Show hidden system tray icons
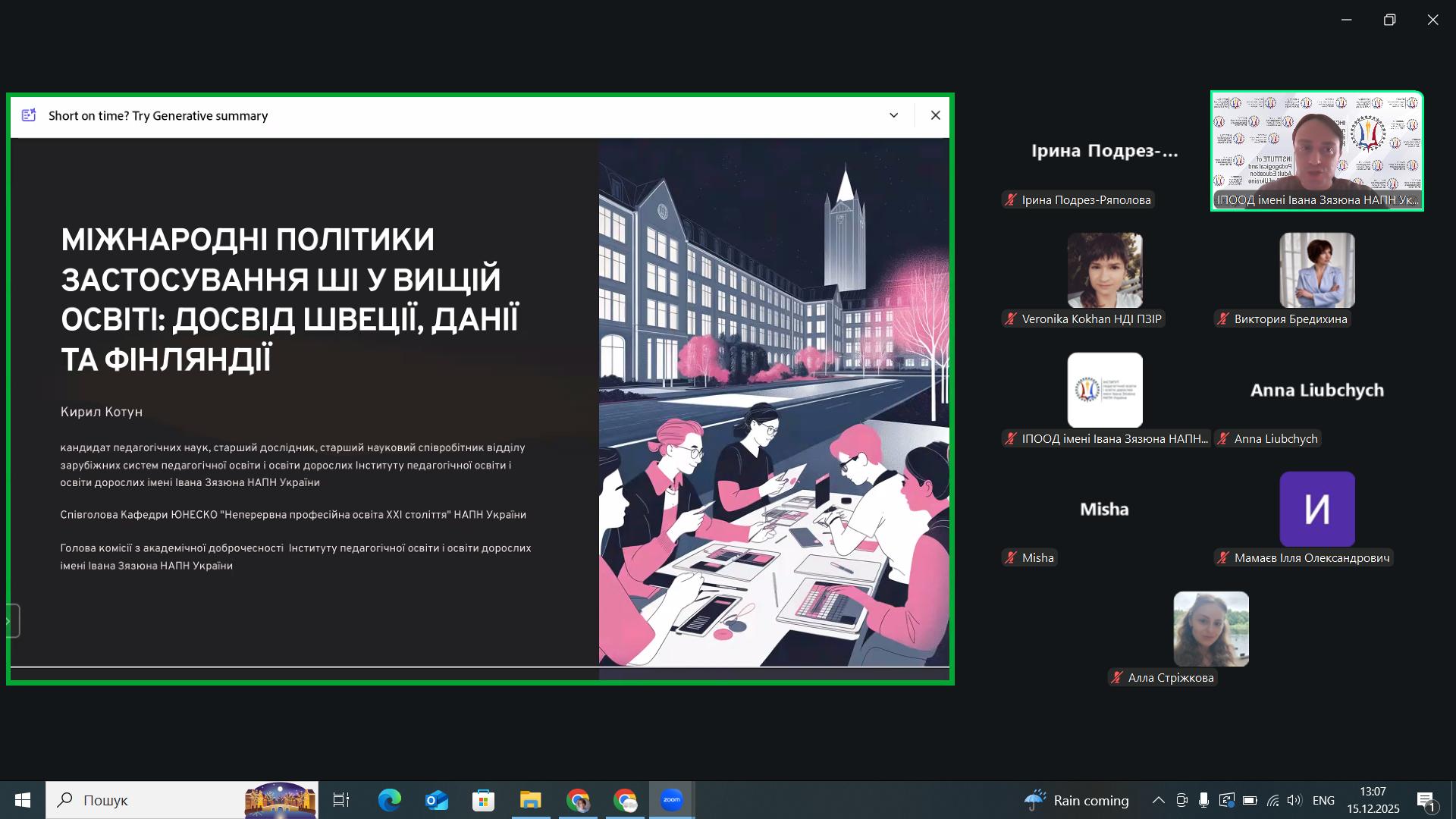The width and height of the screenshot is (1456, 819). point(1158,800)
